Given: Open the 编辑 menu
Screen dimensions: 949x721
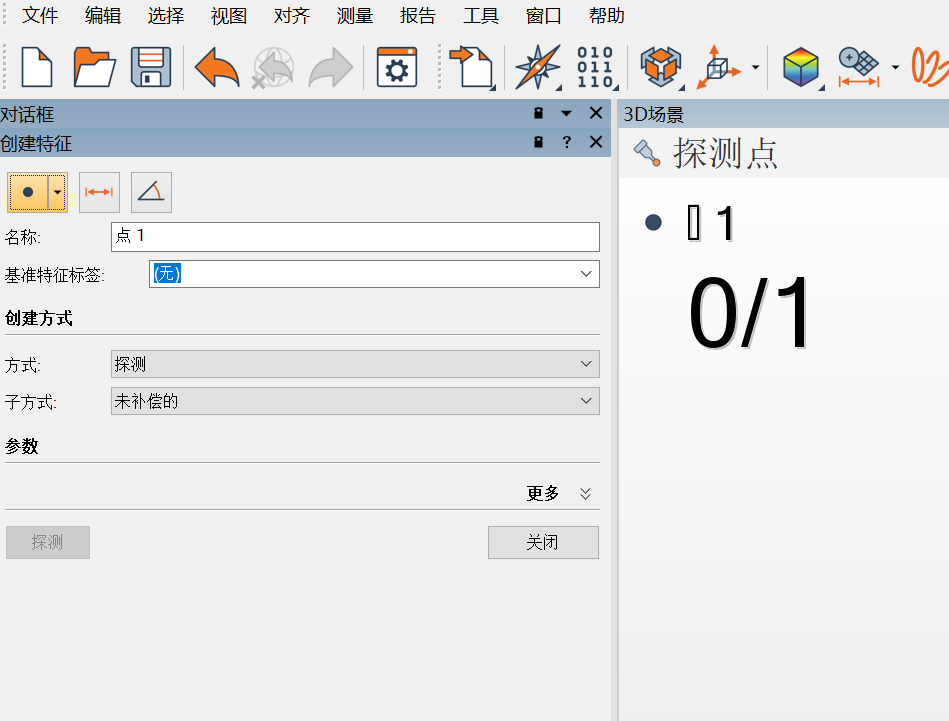Looking at the screenshot, I should click(x=103, y=15).
